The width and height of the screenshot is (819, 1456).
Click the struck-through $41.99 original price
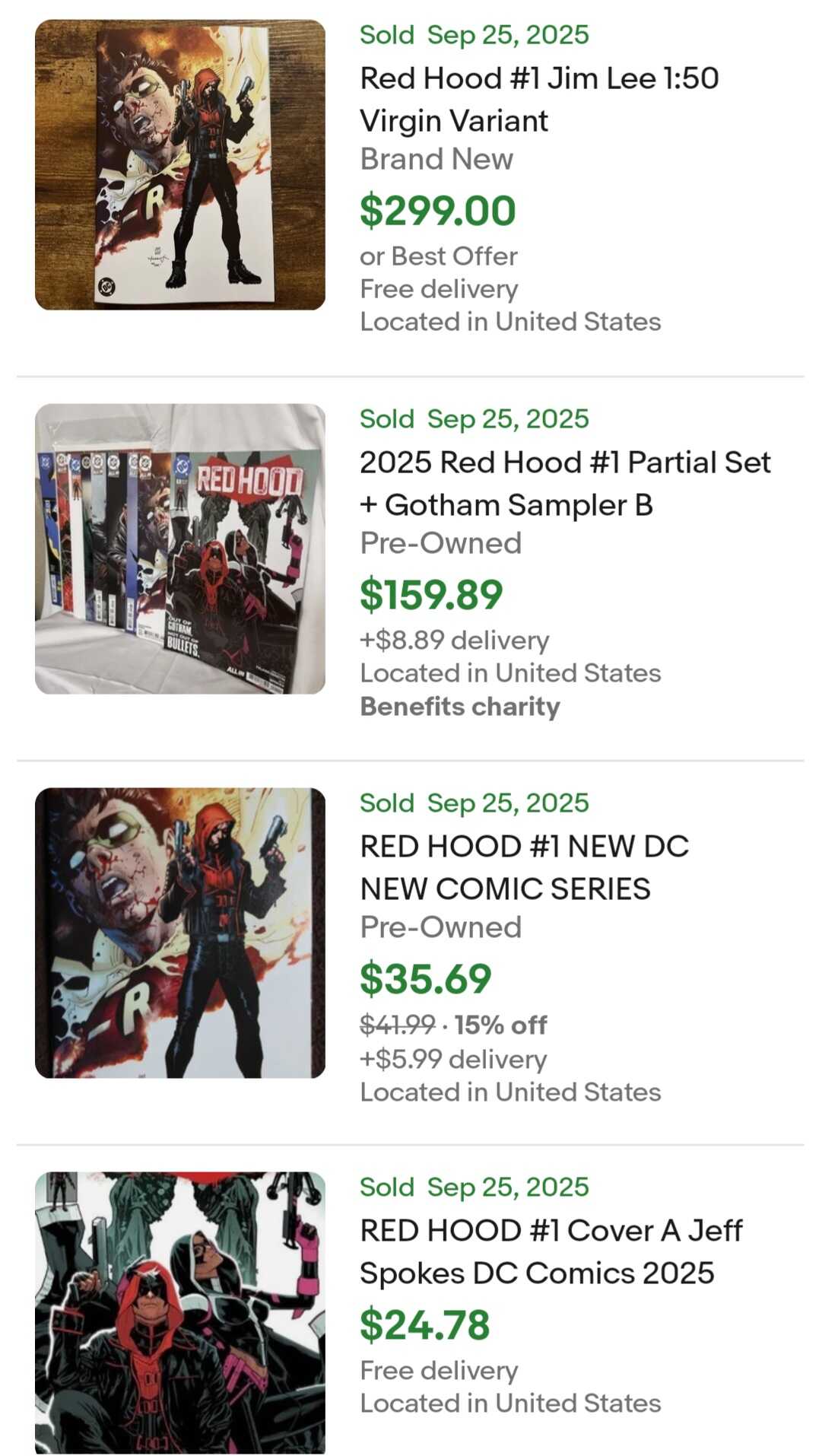[397, 1025]
